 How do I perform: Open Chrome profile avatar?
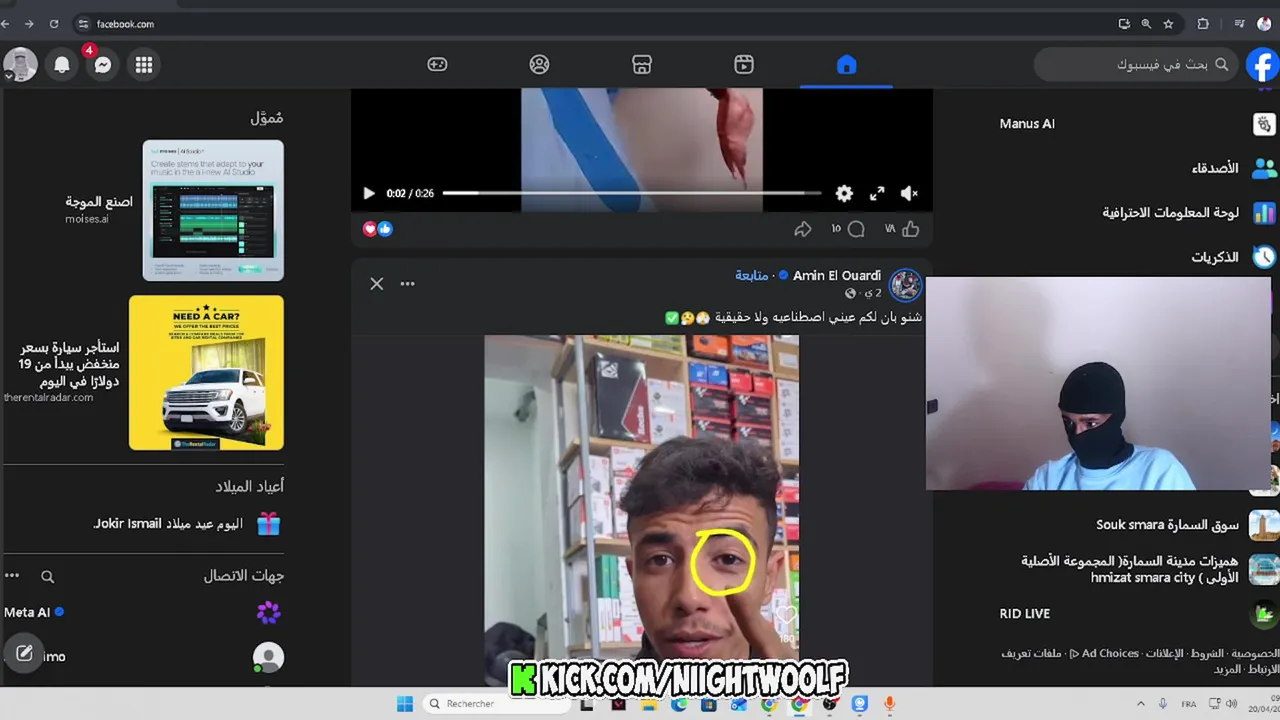pyautogui.click(x=1264, y=24)
